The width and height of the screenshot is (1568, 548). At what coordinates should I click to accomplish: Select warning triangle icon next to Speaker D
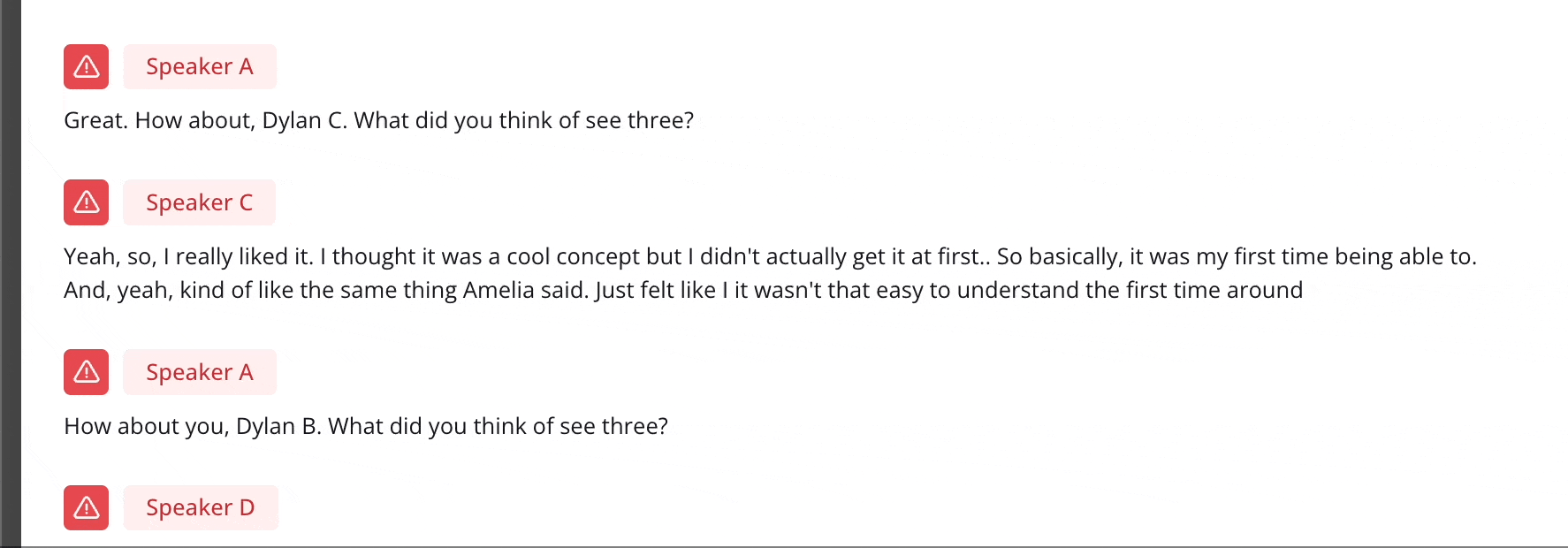(x=86, y=507)
